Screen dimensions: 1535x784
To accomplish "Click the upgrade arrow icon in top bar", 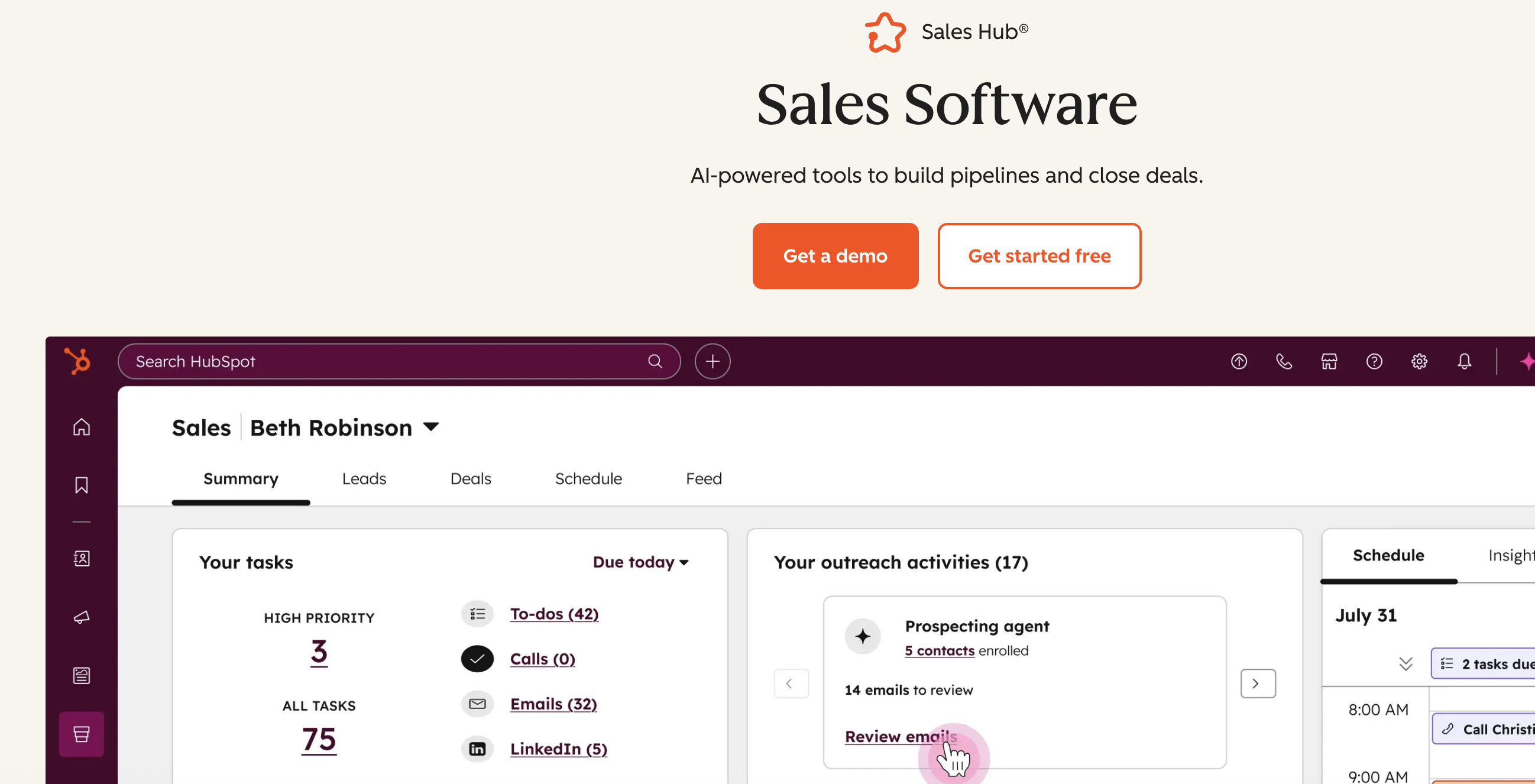I will coord(1239,361).
